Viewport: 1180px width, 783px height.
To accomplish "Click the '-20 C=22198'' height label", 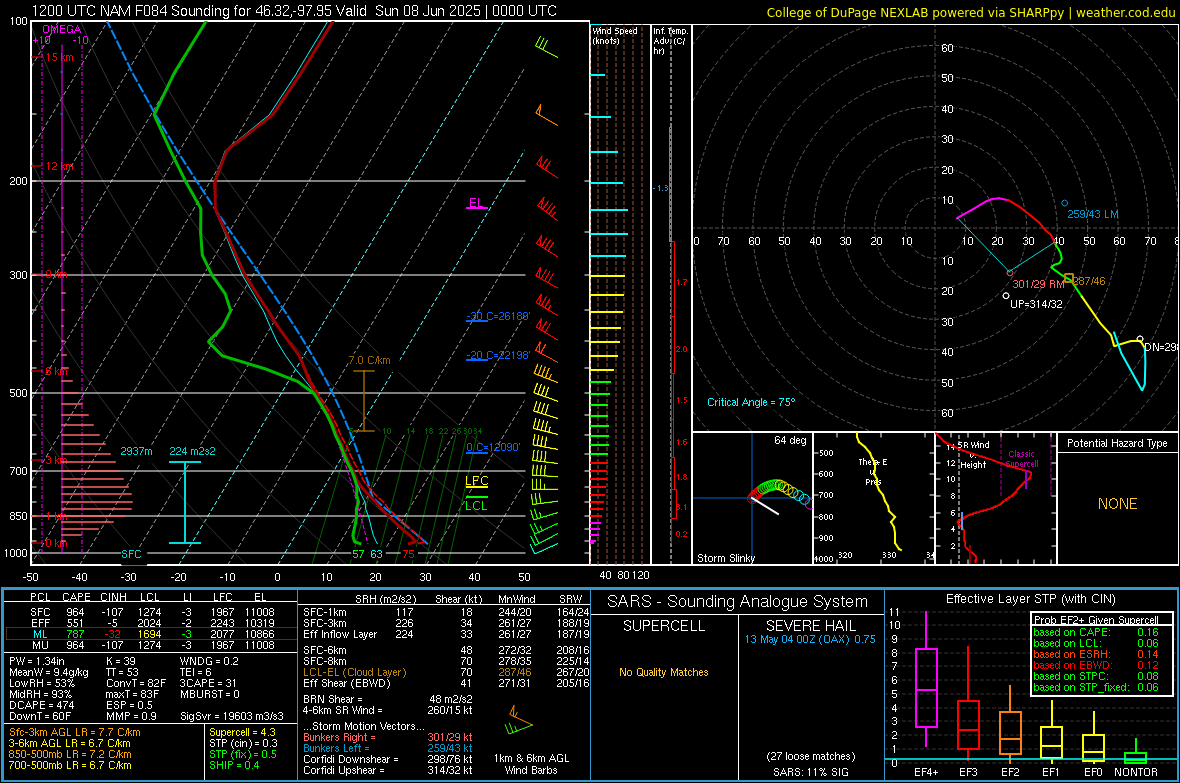I will (498, 355).
